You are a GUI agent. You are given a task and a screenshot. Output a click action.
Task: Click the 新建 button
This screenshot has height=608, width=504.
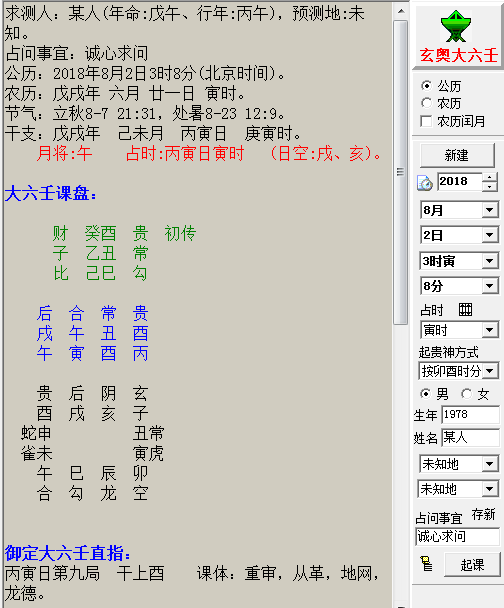(x=457, y=155)
